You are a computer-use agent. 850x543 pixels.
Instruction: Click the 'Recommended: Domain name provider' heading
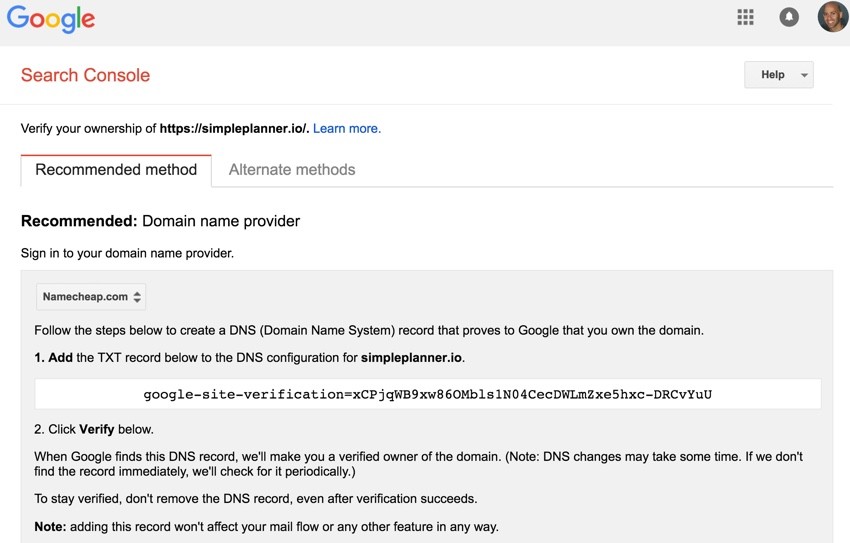coord(160,221)
